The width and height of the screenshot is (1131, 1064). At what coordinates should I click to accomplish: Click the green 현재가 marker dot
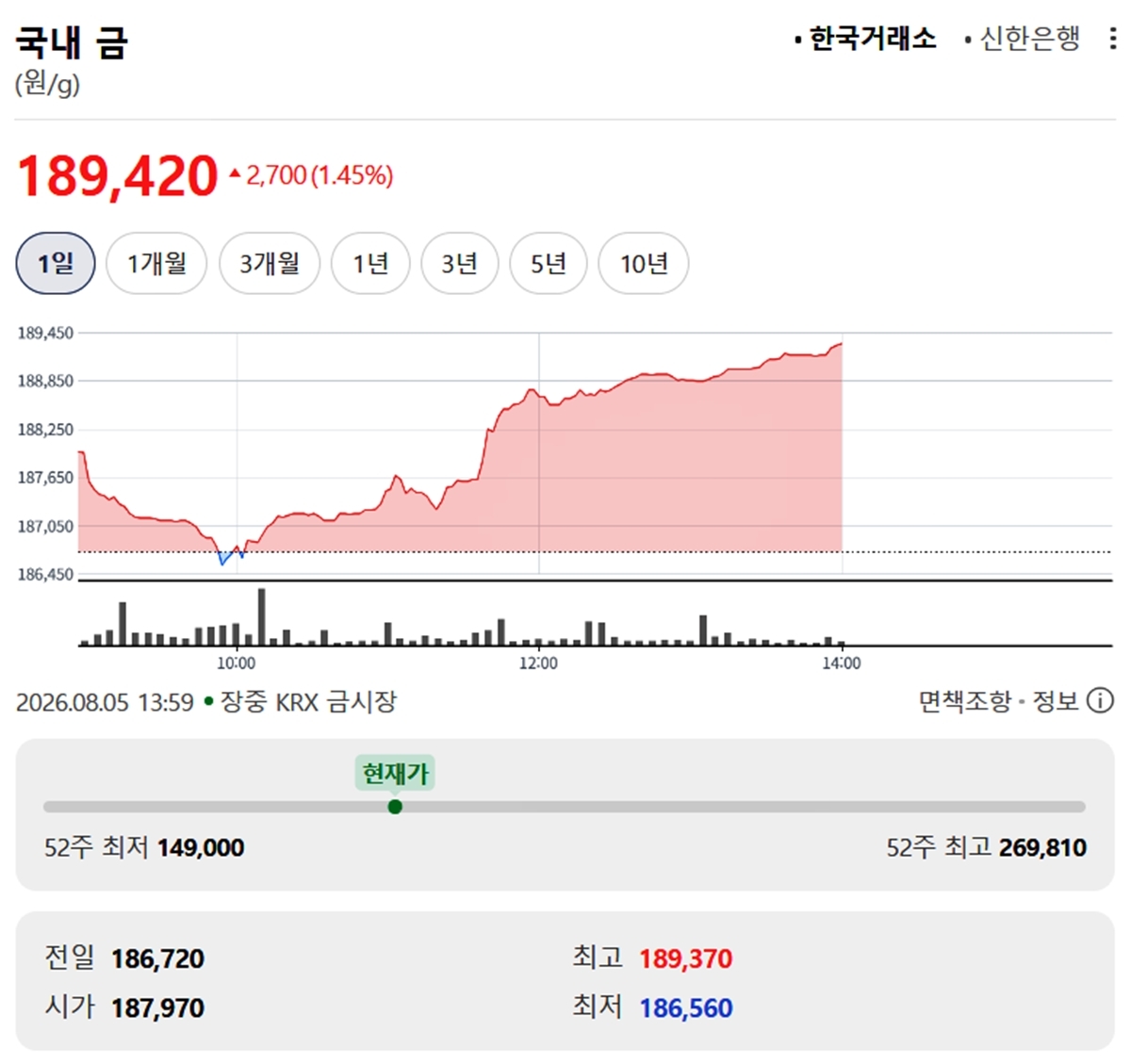[x=395, y=807]
